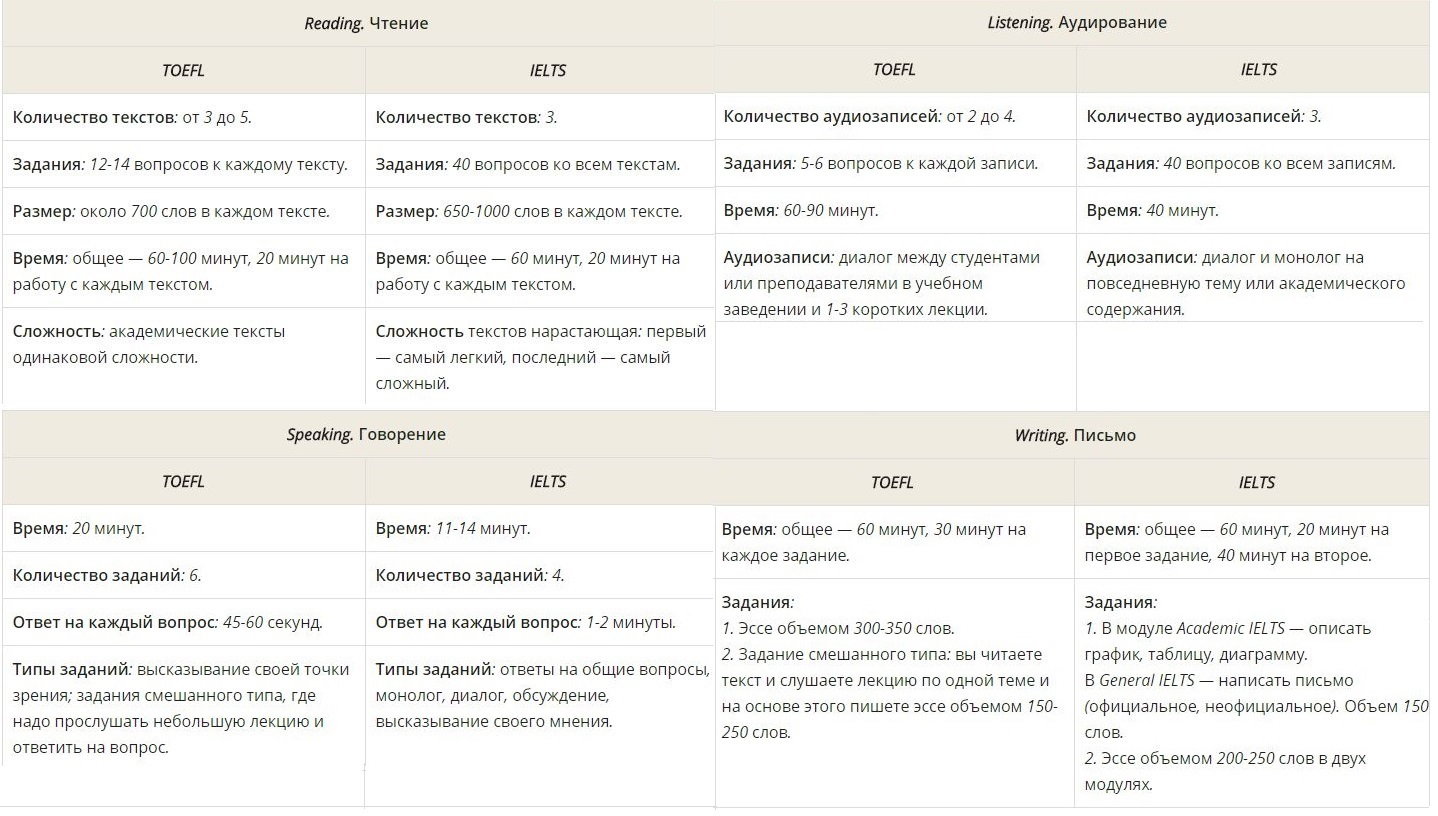The height and width of the screenshot is (816, 1438).
Task: Click the "5-6 вопросов к каждой записи" cell
Action: (x=880, y=163)
